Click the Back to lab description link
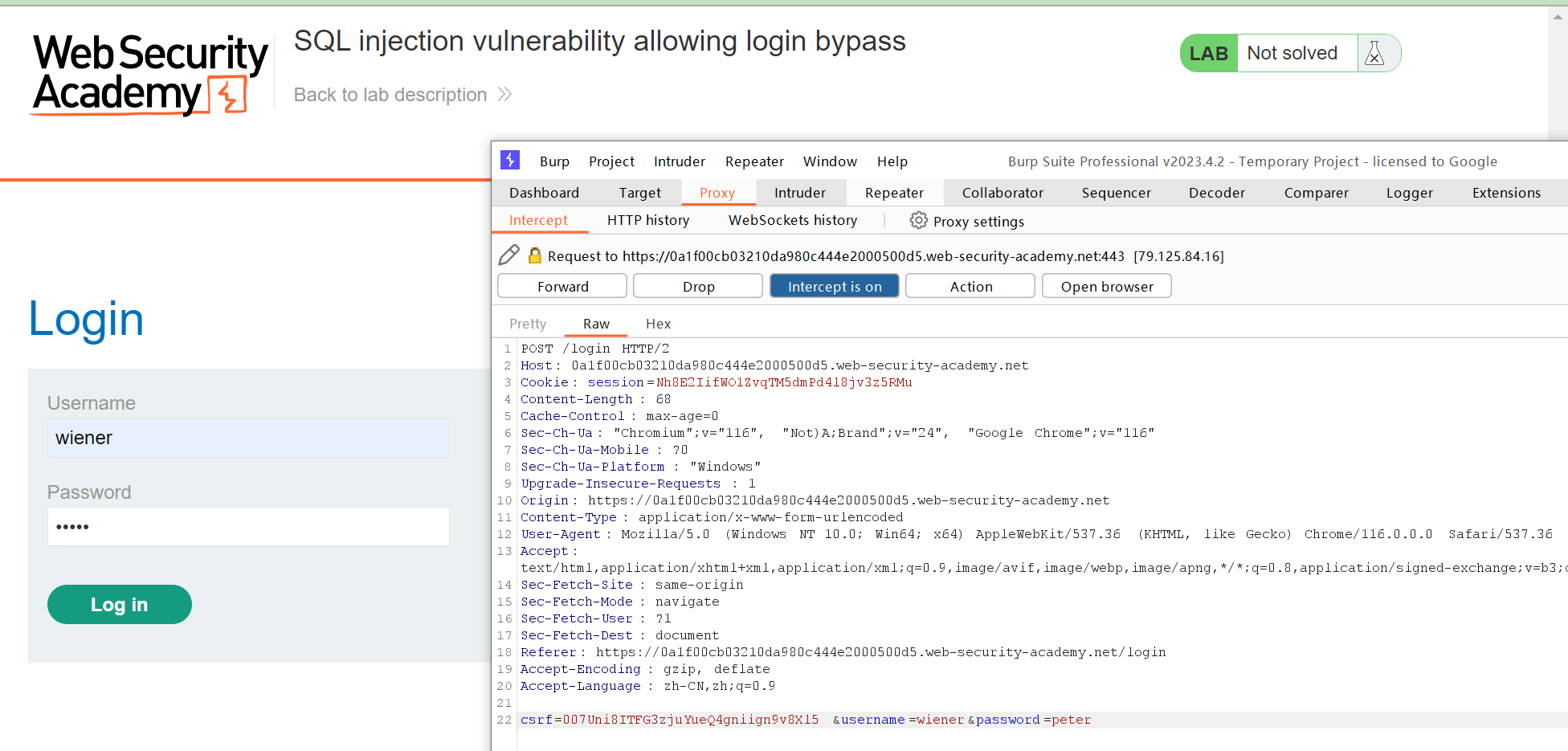1568x751 pixels. click(x=390, y=95)
